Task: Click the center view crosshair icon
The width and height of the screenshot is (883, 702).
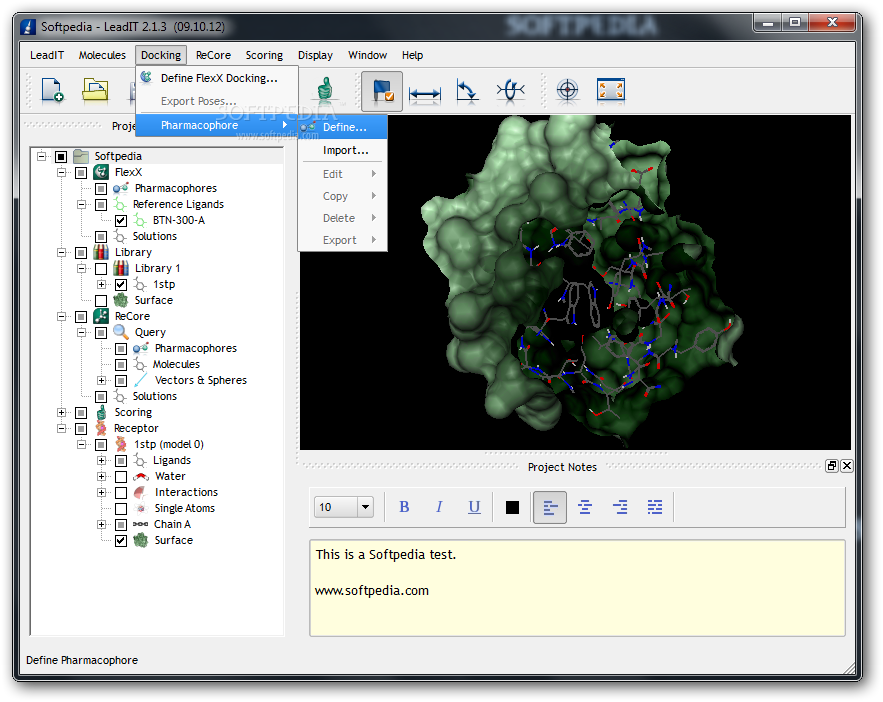Action: [x=568, y=90]
